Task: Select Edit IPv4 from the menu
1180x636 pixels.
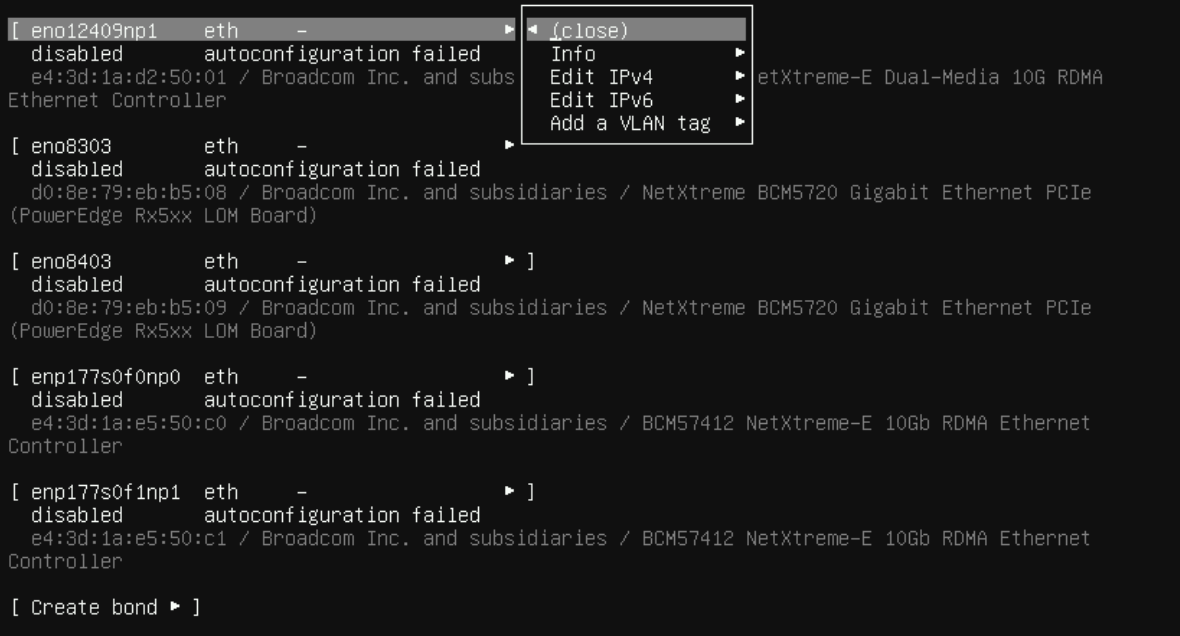Action: click(601, 76)
